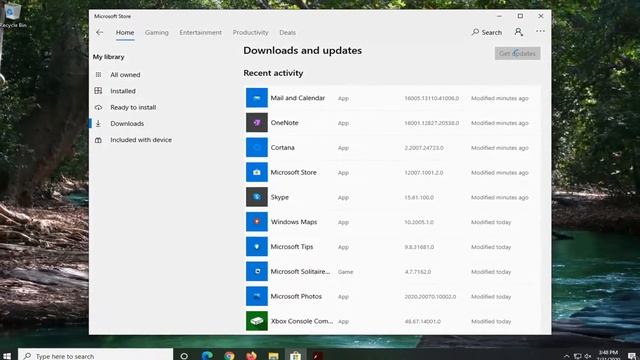Launch Firefox from taskbar
This screenshot has height=360, width=640.
point(251,356)
